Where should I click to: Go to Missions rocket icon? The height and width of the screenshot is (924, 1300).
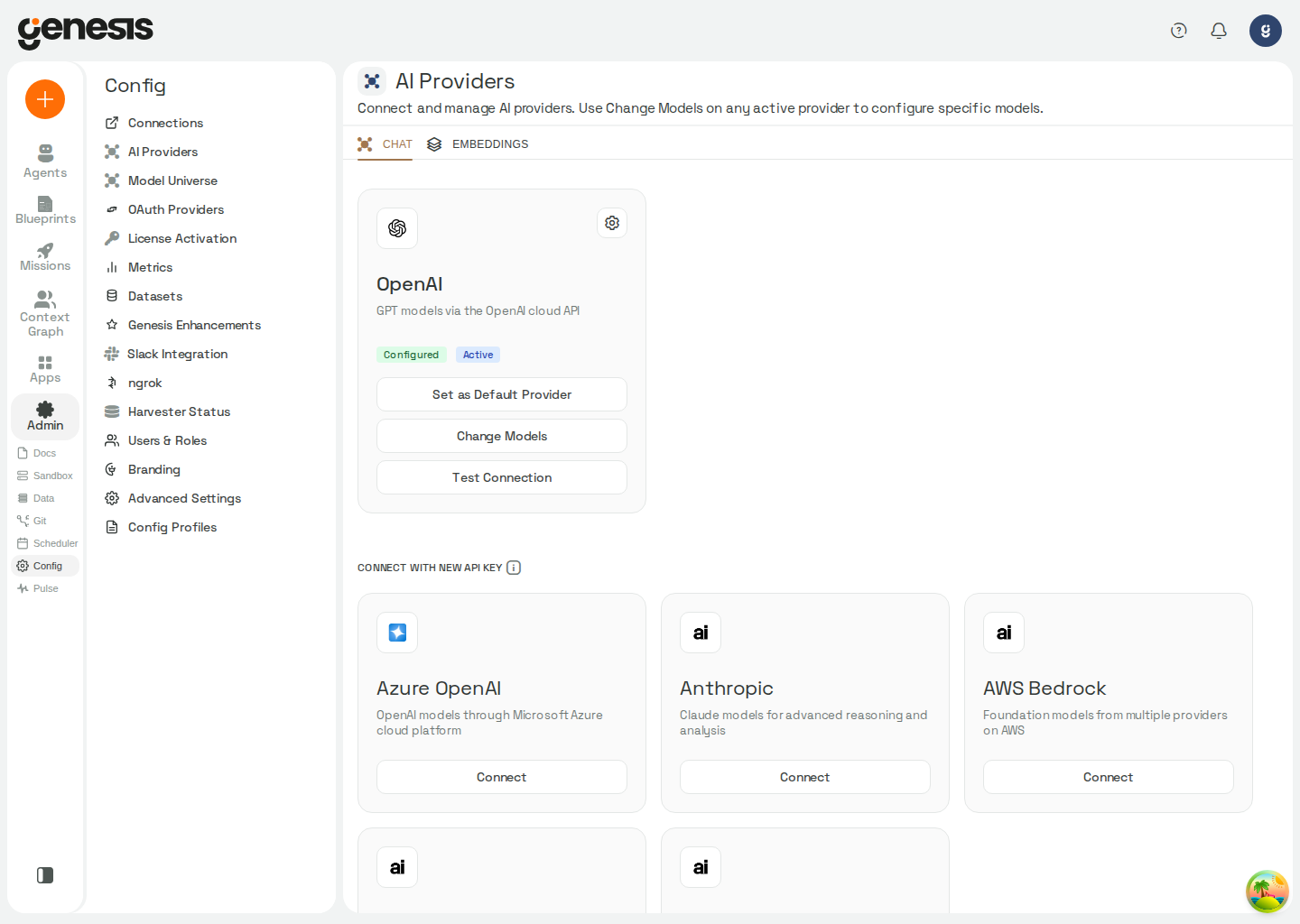click(x=45, y=256)
